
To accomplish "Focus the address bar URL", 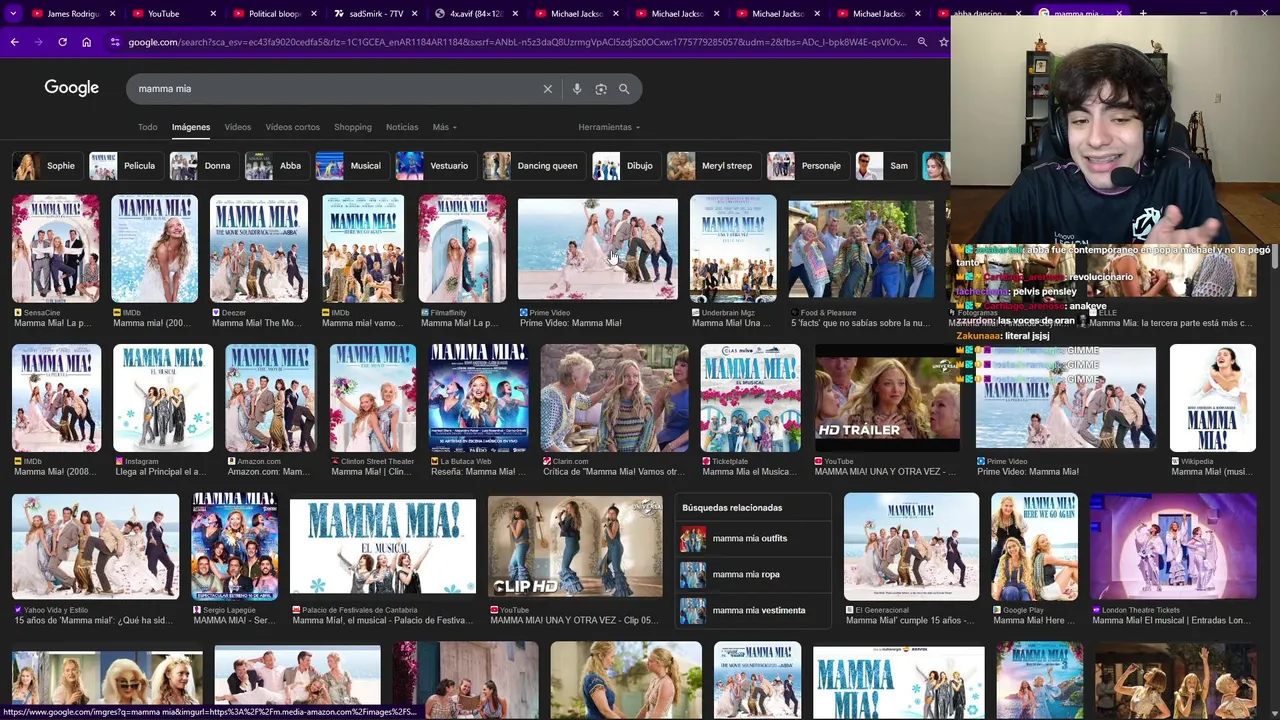I will [517, 42].
